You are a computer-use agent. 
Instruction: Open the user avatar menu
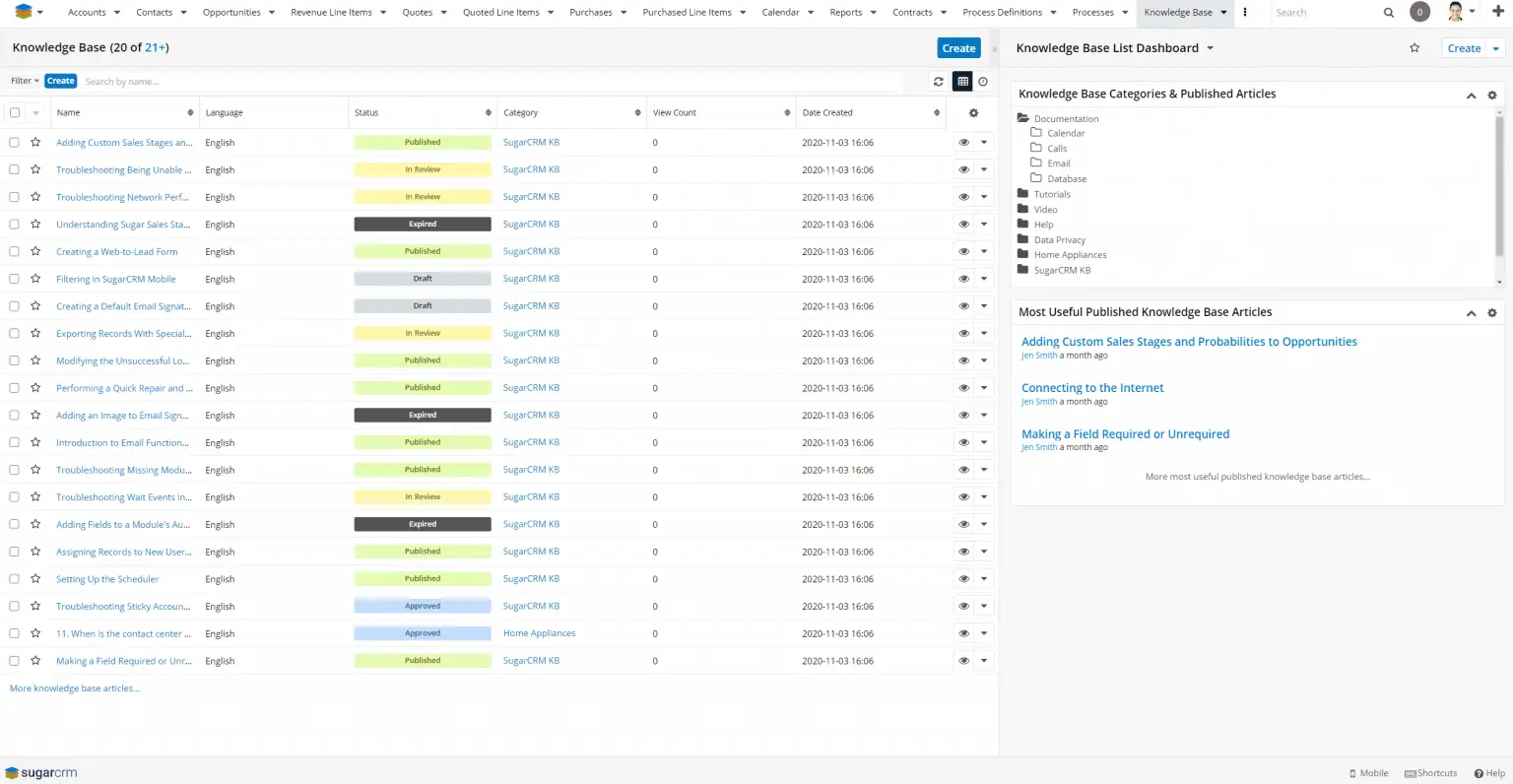point(1461,12)
